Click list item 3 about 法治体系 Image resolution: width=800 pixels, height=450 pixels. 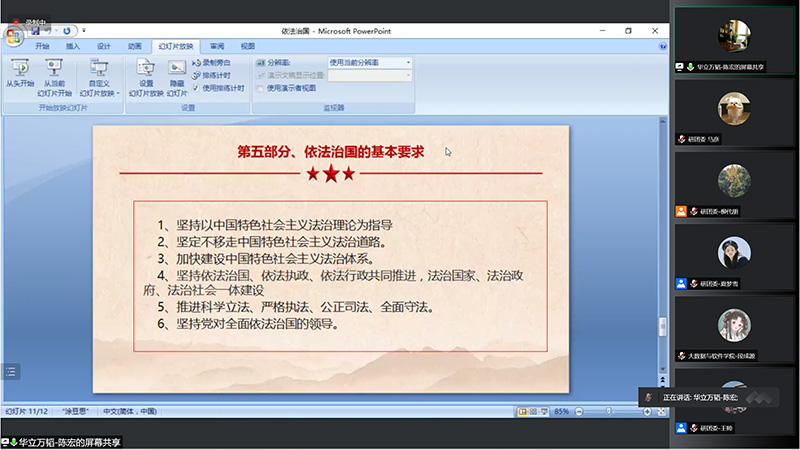click(266, 259)
